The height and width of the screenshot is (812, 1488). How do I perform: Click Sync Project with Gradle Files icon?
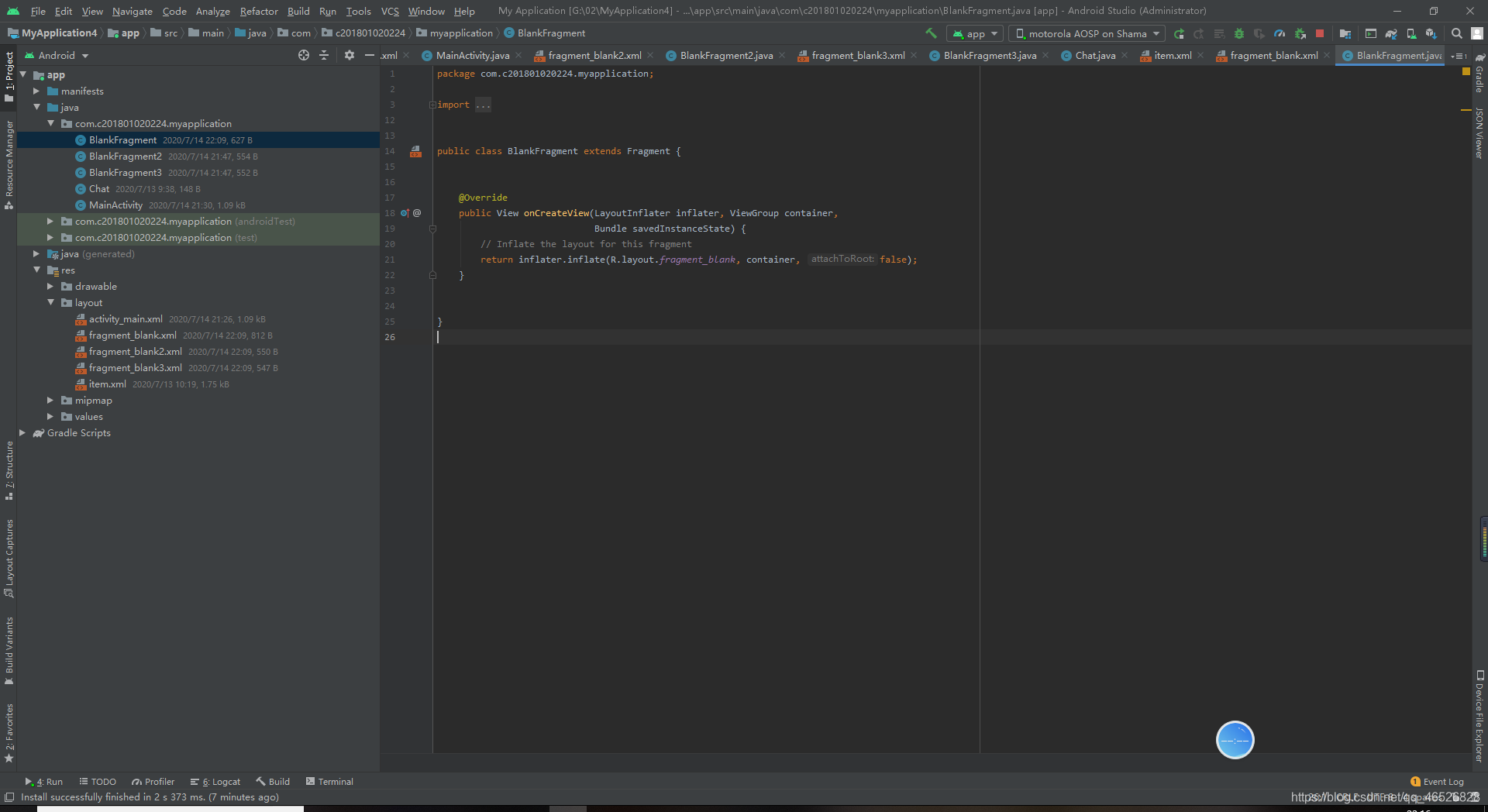tap(1391, 33)
